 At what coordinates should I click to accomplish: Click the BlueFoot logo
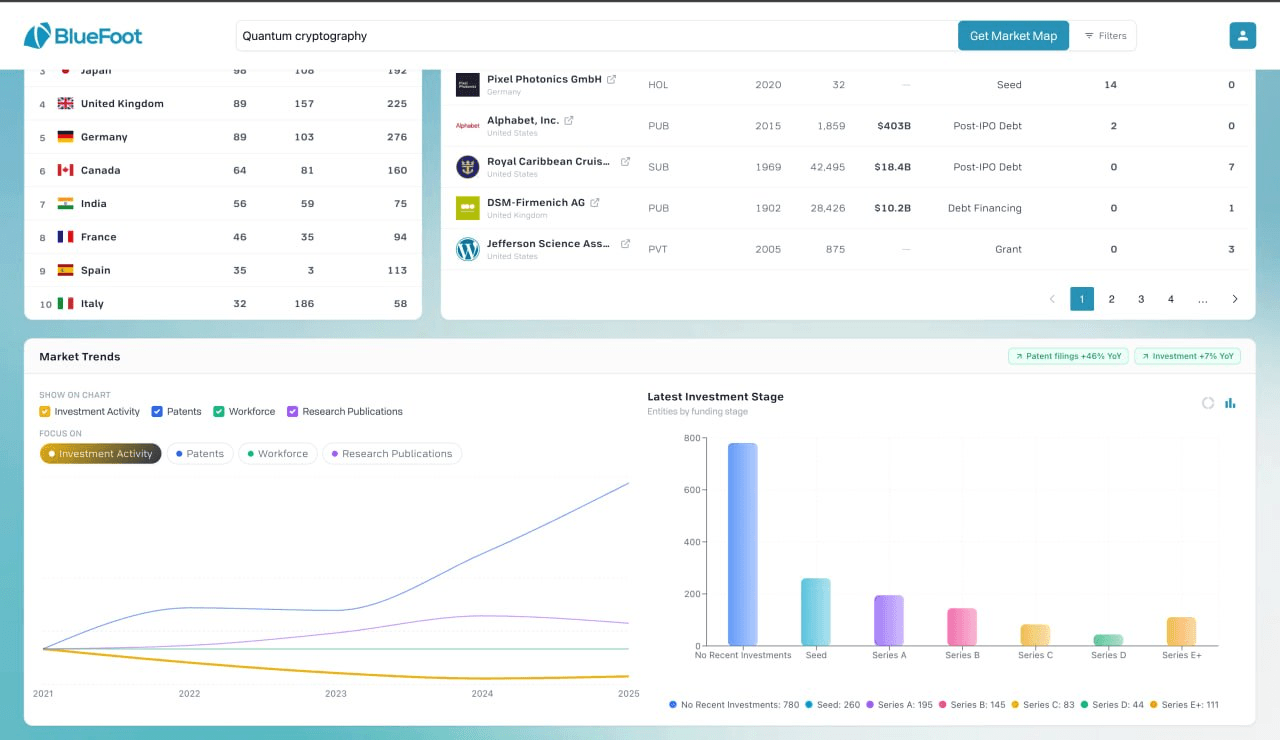[83, 36]
